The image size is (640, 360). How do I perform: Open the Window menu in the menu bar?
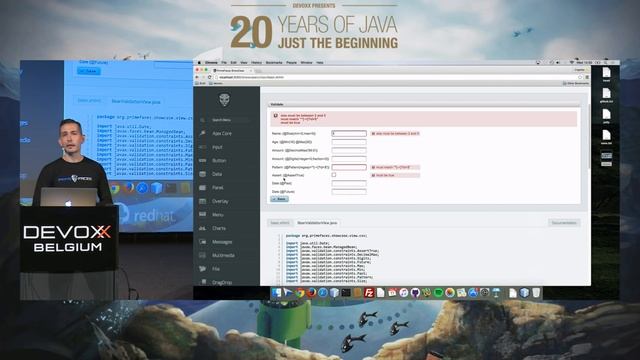(307, 62)
